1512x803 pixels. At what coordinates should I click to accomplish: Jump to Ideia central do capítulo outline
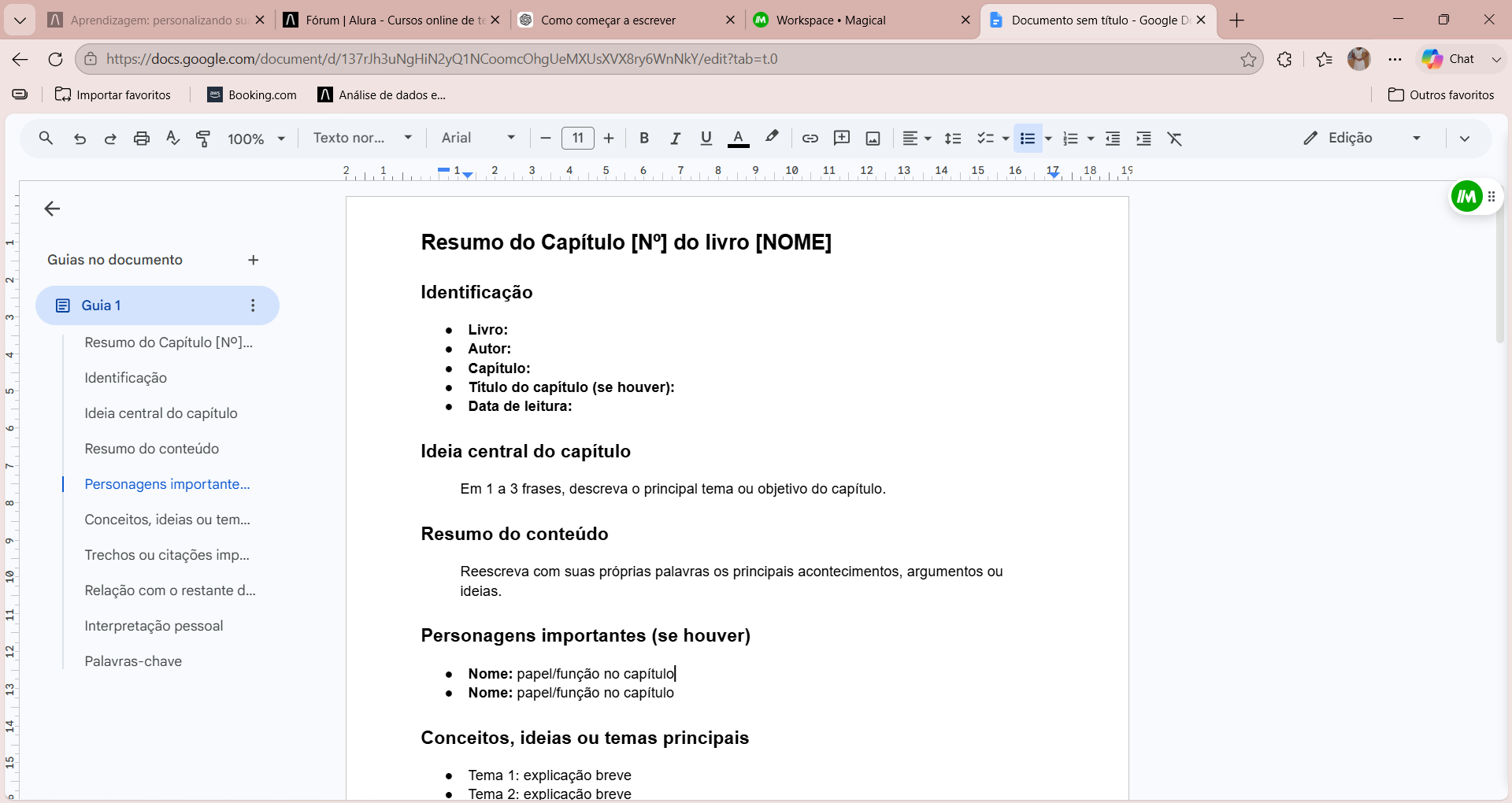(161, 413)
